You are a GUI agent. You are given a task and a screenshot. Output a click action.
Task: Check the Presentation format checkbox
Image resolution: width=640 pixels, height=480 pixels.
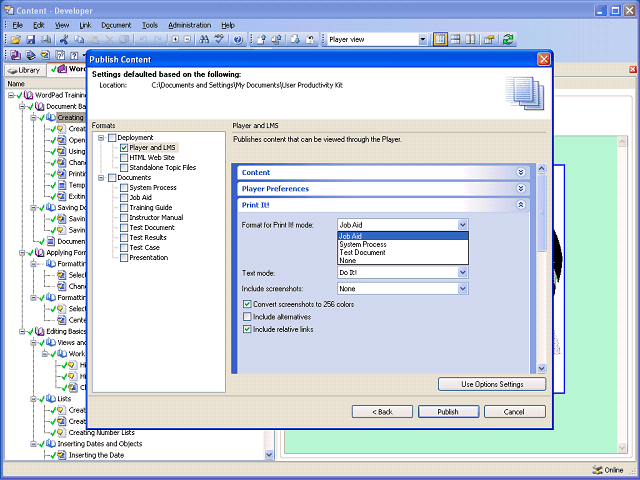(x=124, y=258)
